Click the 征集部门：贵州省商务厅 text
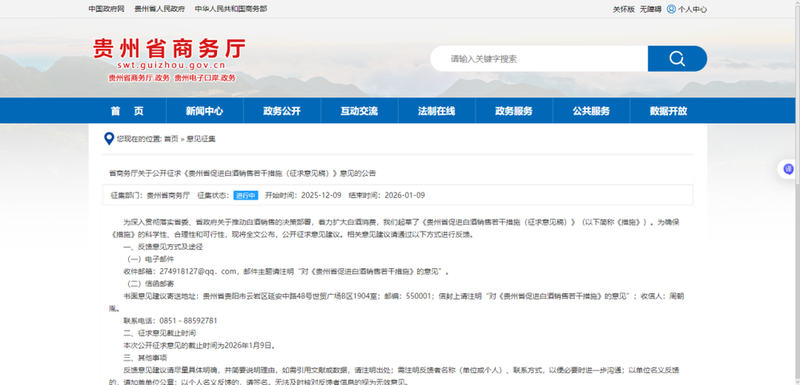Viewport: 800px width, 385px height. tap(150, 195)
